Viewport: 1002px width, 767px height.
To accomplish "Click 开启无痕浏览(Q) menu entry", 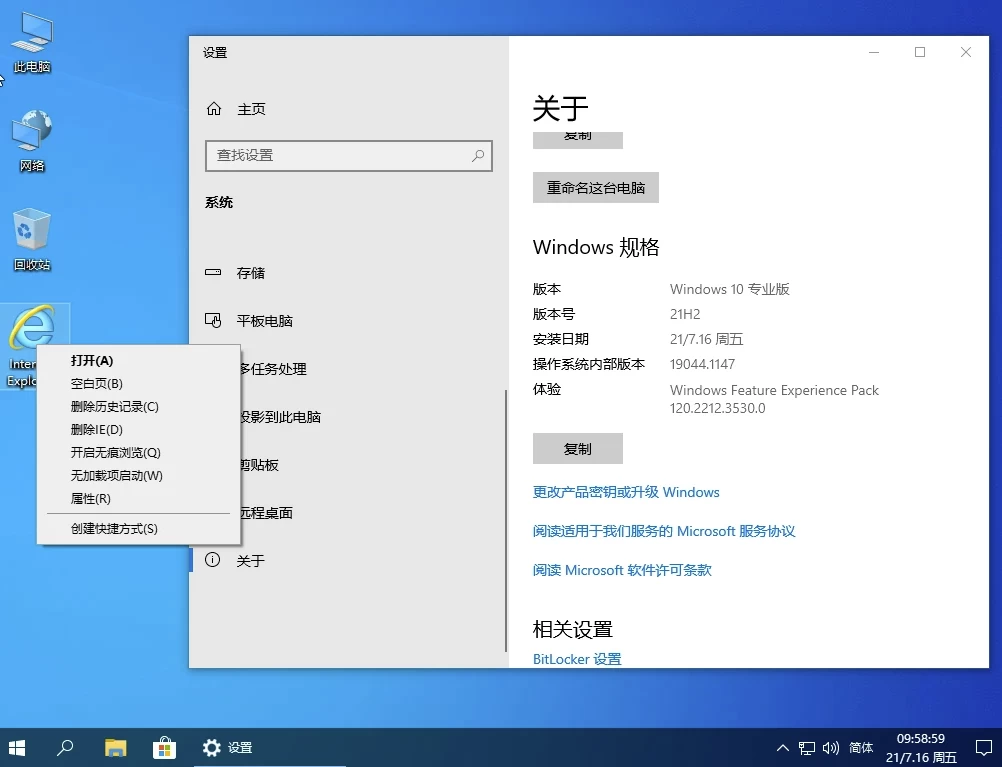I will click(x=115, y=453).
